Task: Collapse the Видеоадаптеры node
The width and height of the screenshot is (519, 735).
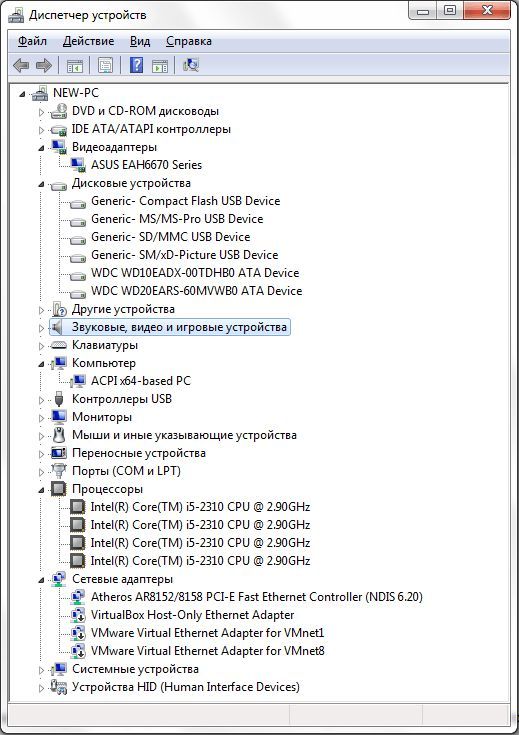Action: [41, 148]
